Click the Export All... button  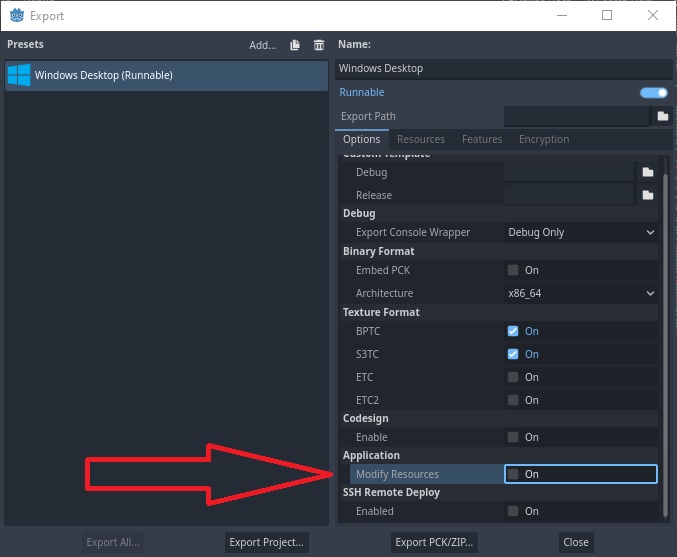(113, 542)
